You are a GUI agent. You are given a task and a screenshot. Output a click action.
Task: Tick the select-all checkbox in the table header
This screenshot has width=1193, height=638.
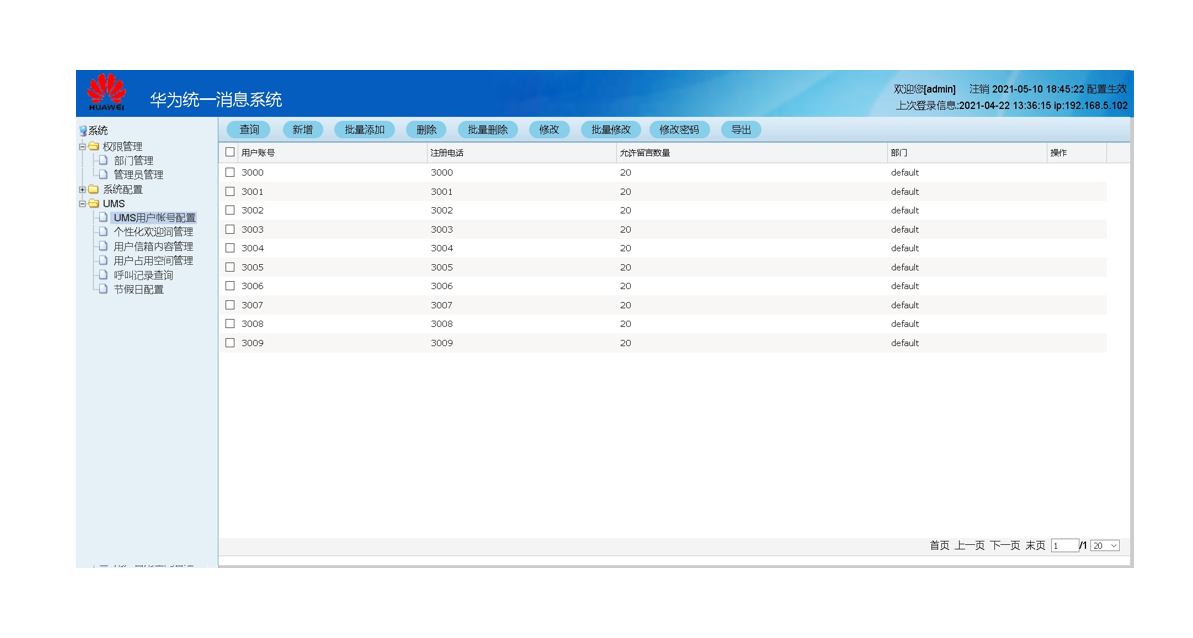pos(230,153)
